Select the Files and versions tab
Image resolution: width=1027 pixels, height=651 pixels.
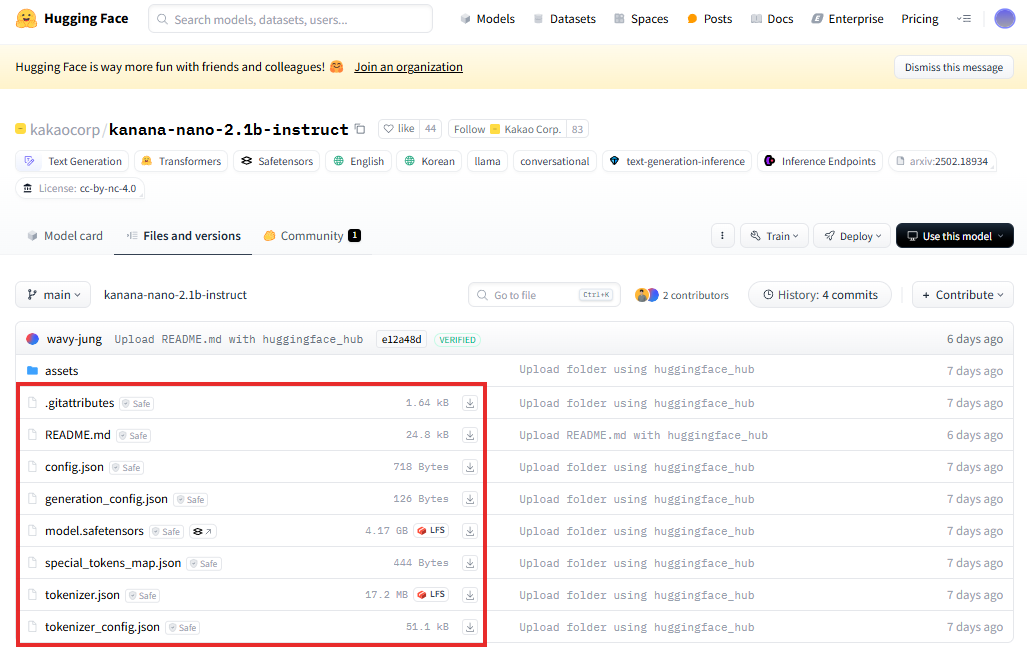pos(183,236)
